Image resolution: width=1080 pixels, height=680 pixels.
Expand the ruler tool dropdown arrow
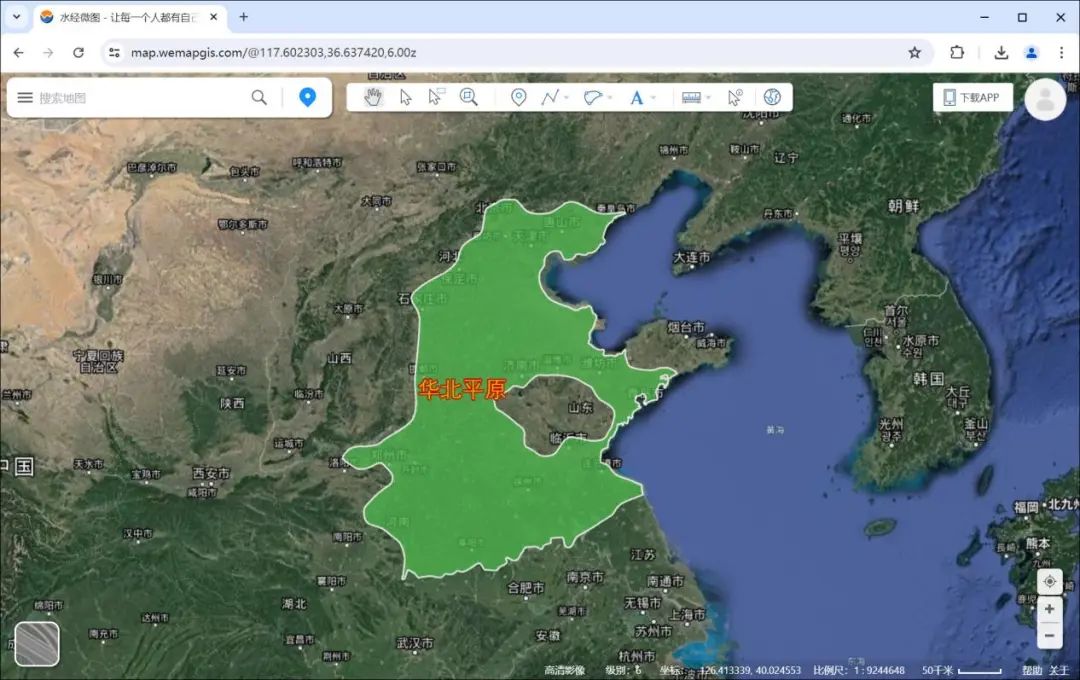[x=708, y=98]
